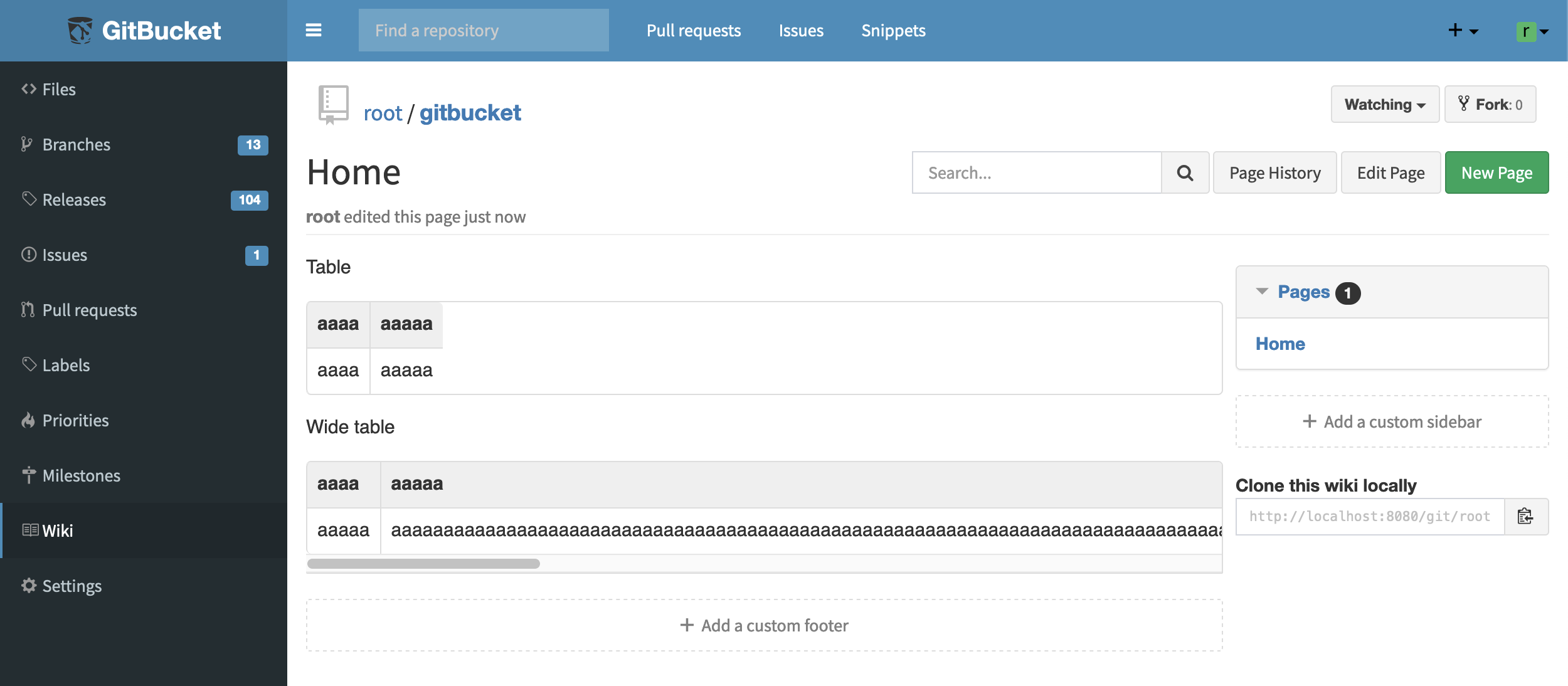The width and height of the screenshot is (1568, 686).
Task: Click the Settings gear sidebar icon
Action: [x=29, y=584]
